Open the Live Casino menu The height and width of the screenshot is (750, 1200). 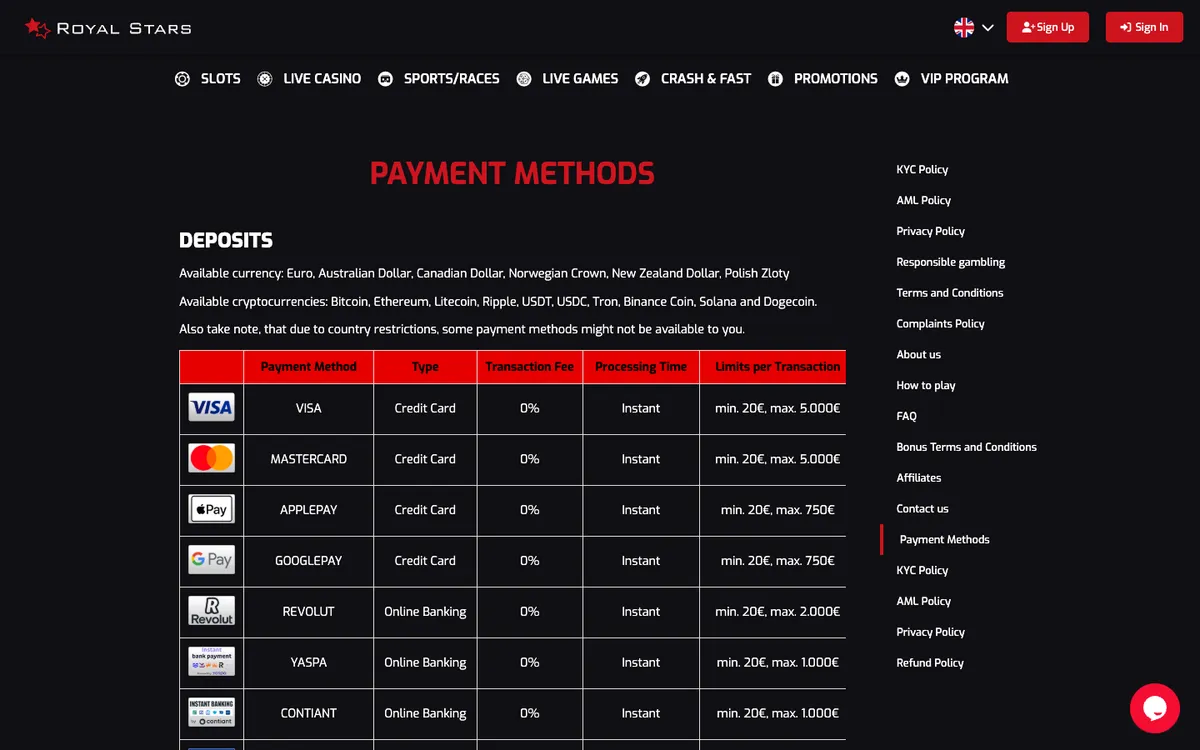(x=309, y=79)
